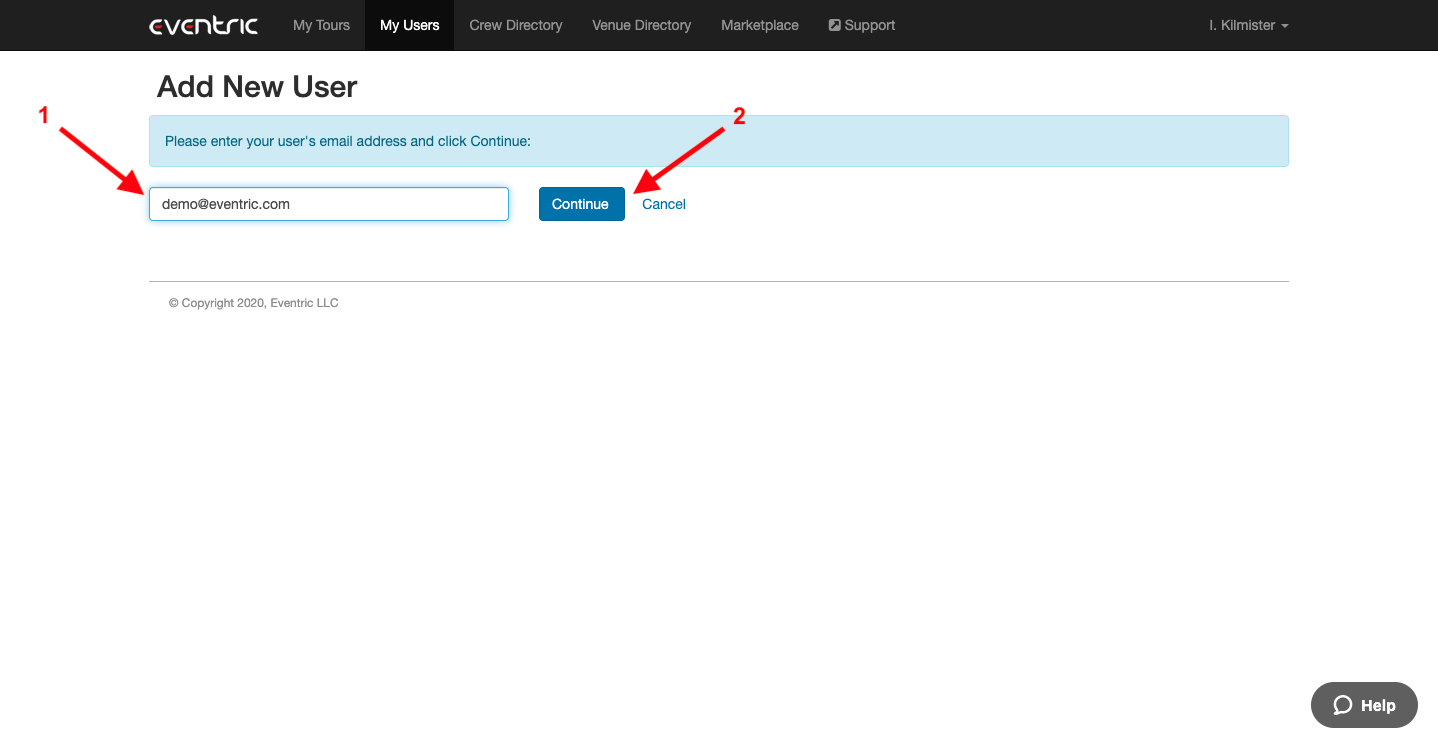Click the blue instruction banner
The image size is (1438, 738).
718,140
